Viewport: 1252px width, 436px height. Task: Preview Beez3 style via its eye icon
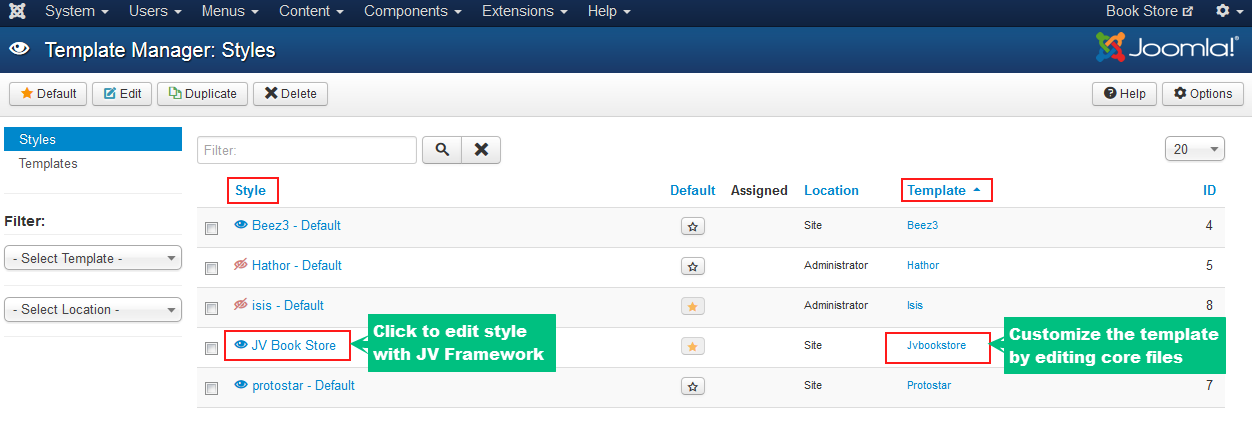click(x=240, y=225)
